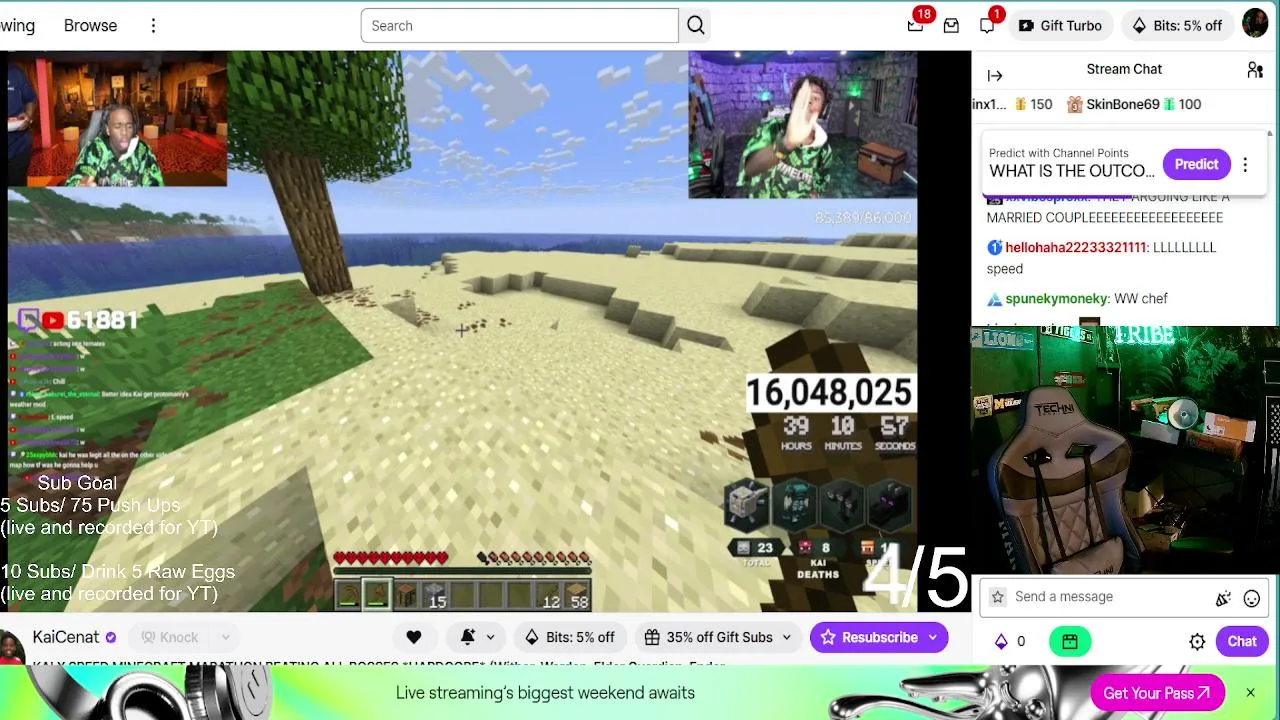Click the 'Predict with Channel Points' label

point(1059,153)
